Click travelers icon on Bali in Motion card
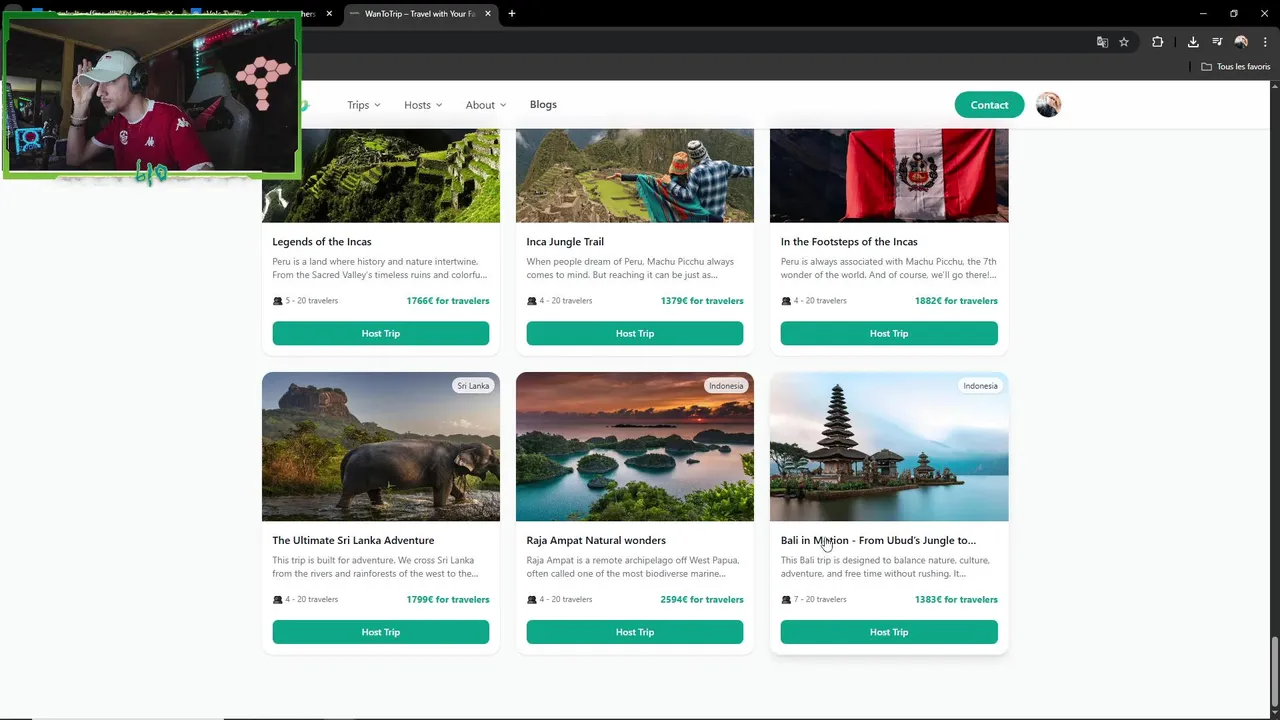The image size is (1280, 720). pyautogui.click(x=786, y=600)
